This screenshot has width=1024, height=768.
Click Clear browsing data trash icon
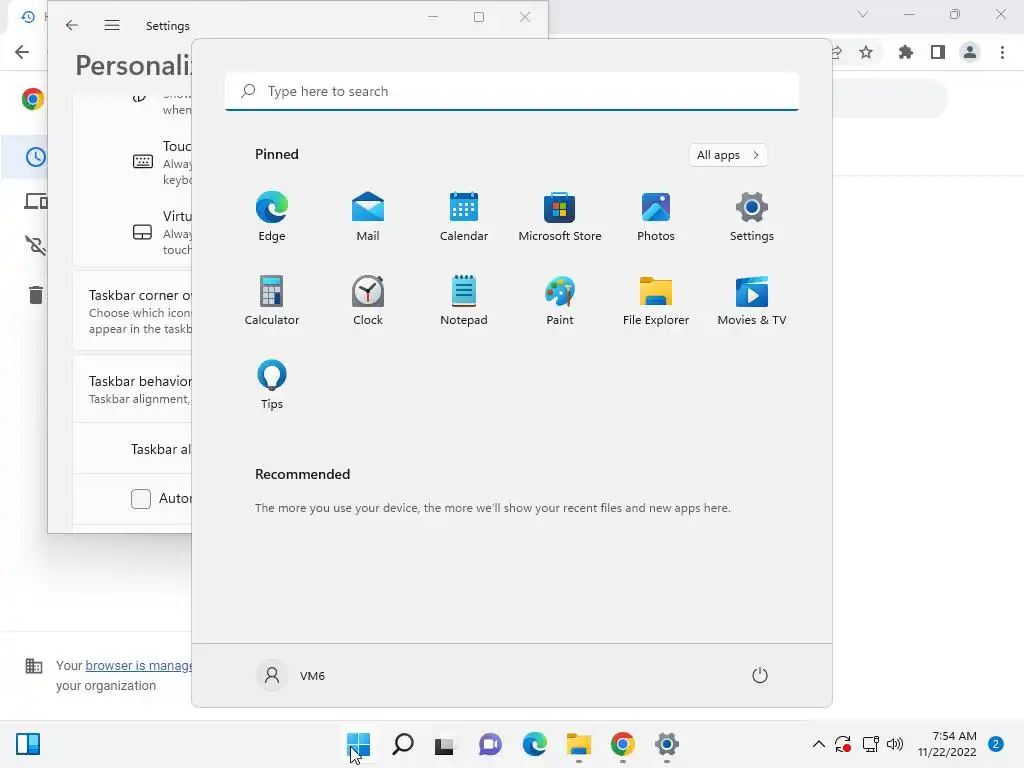click(35, 295)
